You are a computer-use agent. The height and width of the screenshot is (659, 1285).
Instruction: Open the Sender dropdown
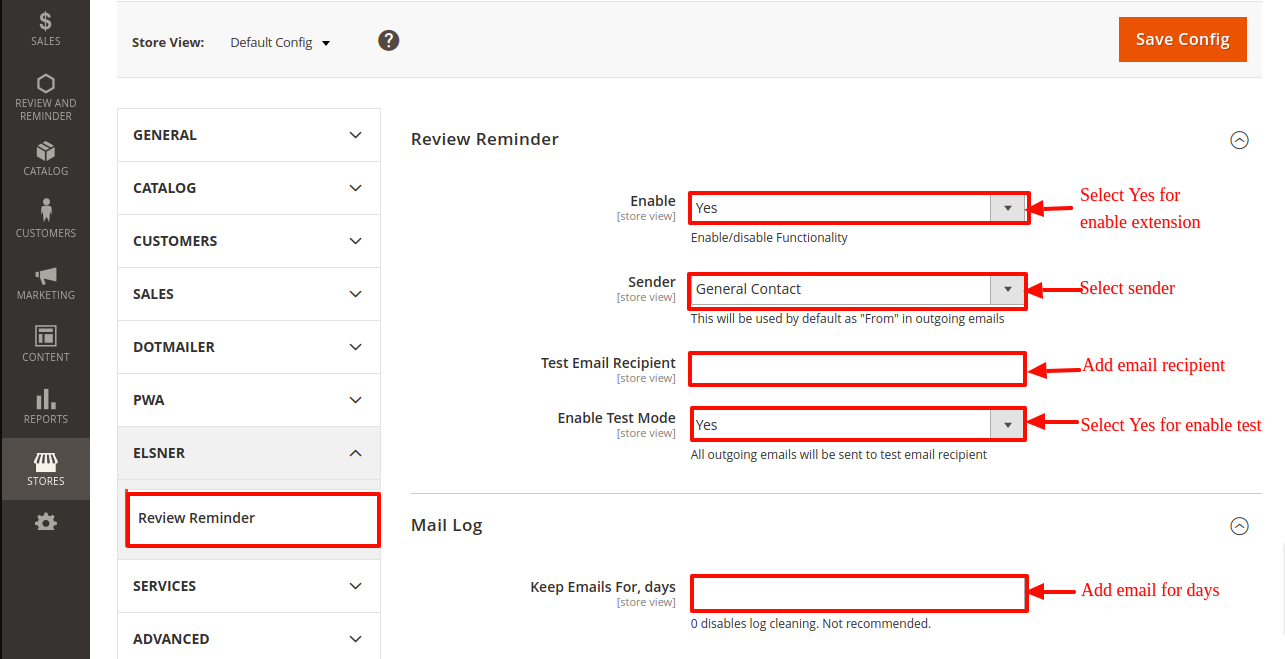(858, 289)
